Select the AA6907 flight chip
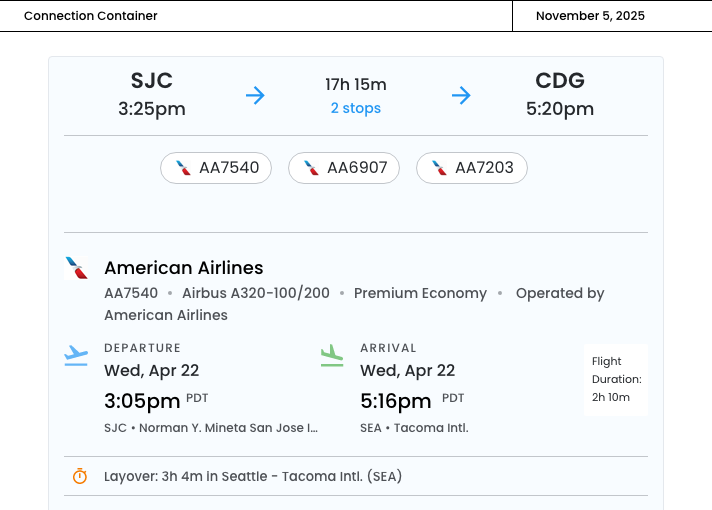 (x=344, y=168)
